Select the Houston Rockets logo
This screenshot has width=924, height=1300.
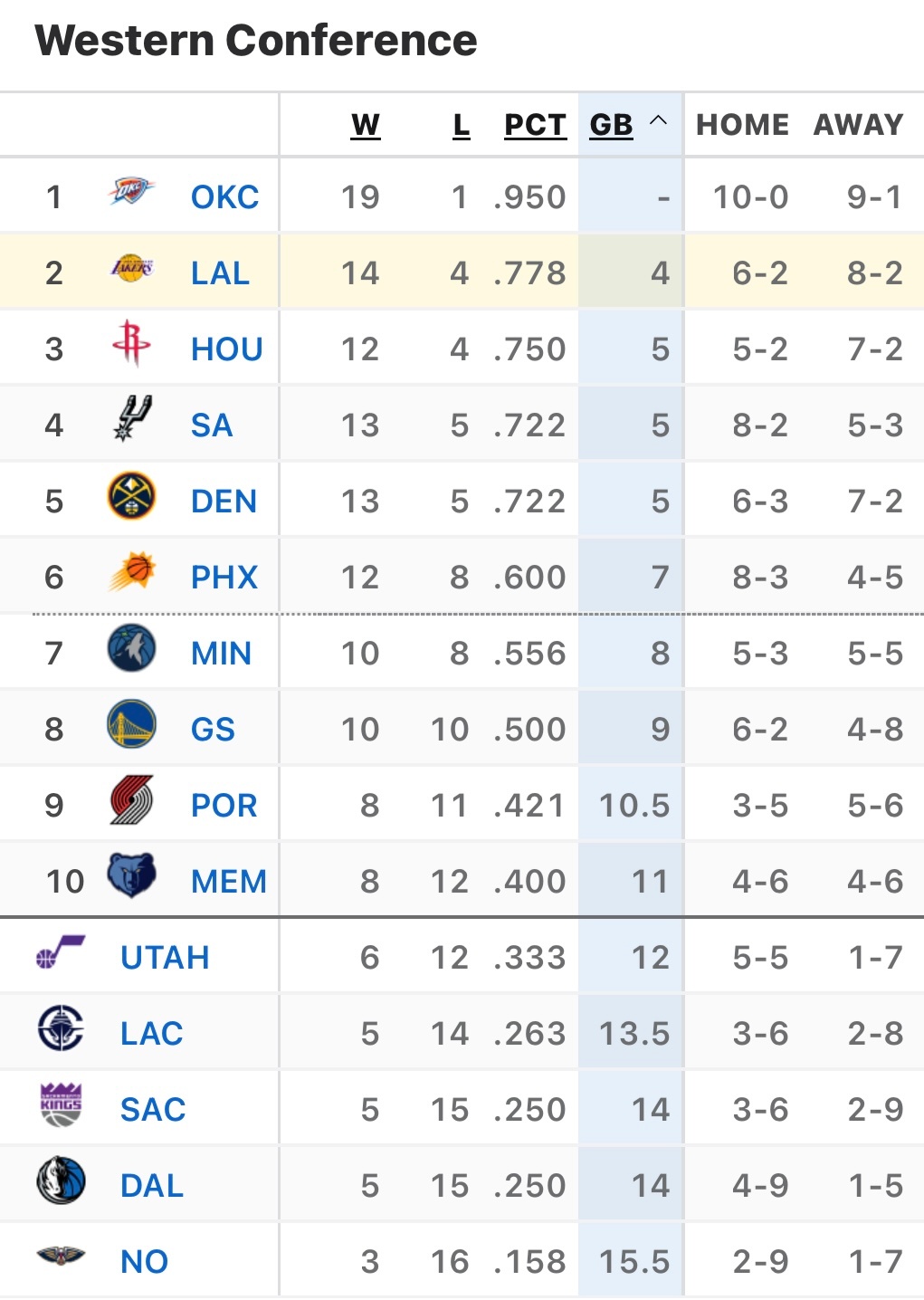pyautogui.click(x=131, y=344)
